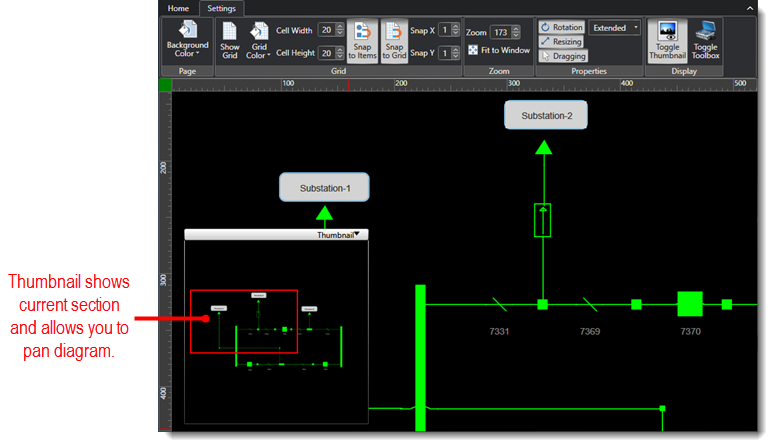Toggle the Dragging property
The width and height of the screenshot is (773, 447).
pyautogui.click(x=561, y=56)
